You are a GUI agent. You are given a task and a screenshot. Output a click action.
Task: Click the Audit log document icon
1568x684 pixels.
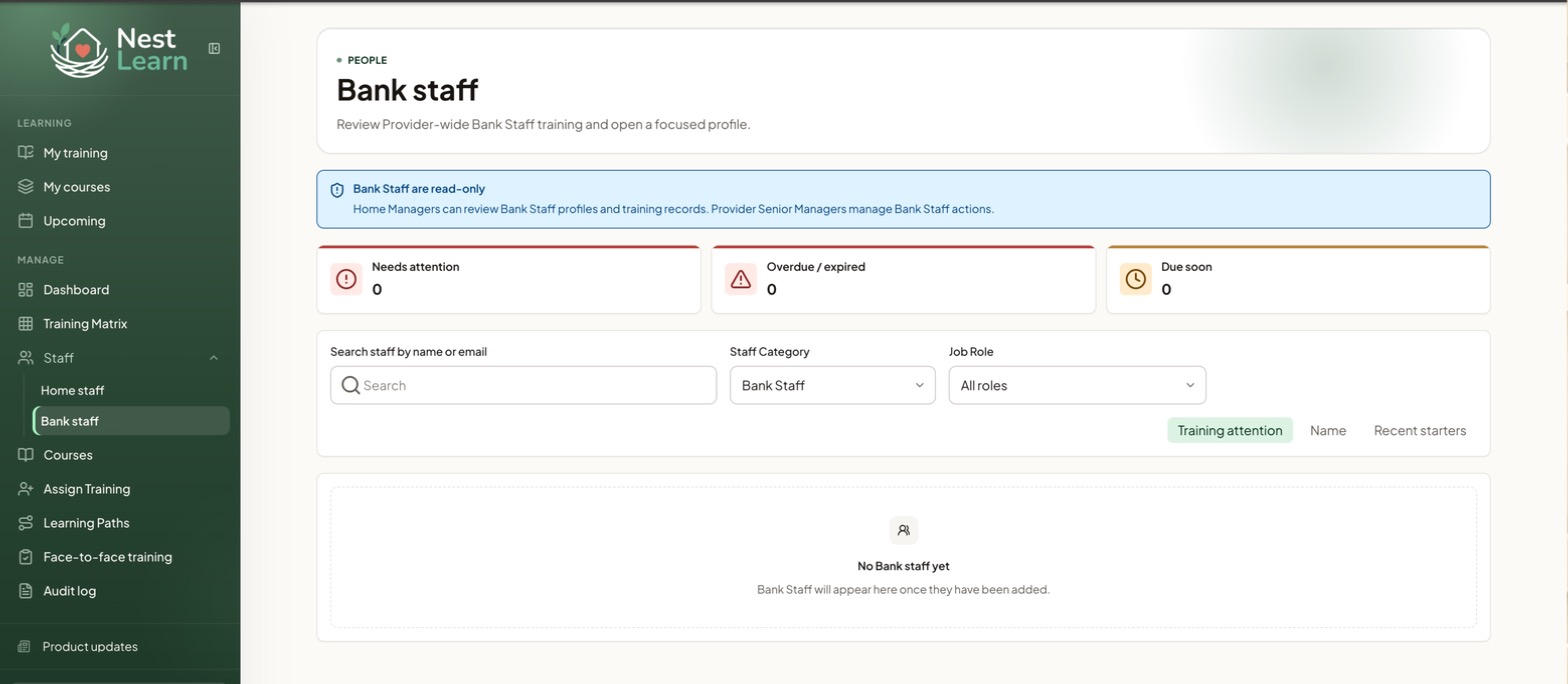26,591
